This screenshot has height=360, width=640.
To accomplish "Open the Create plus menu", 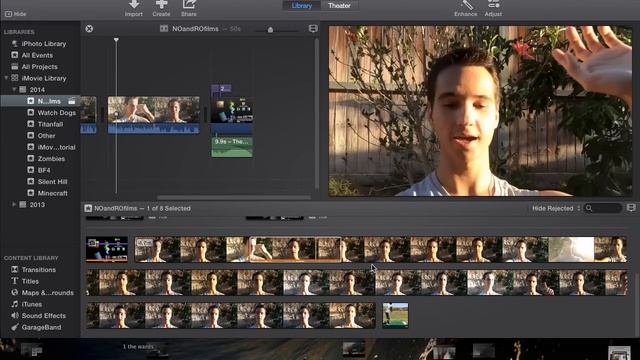I will [161, 4].
